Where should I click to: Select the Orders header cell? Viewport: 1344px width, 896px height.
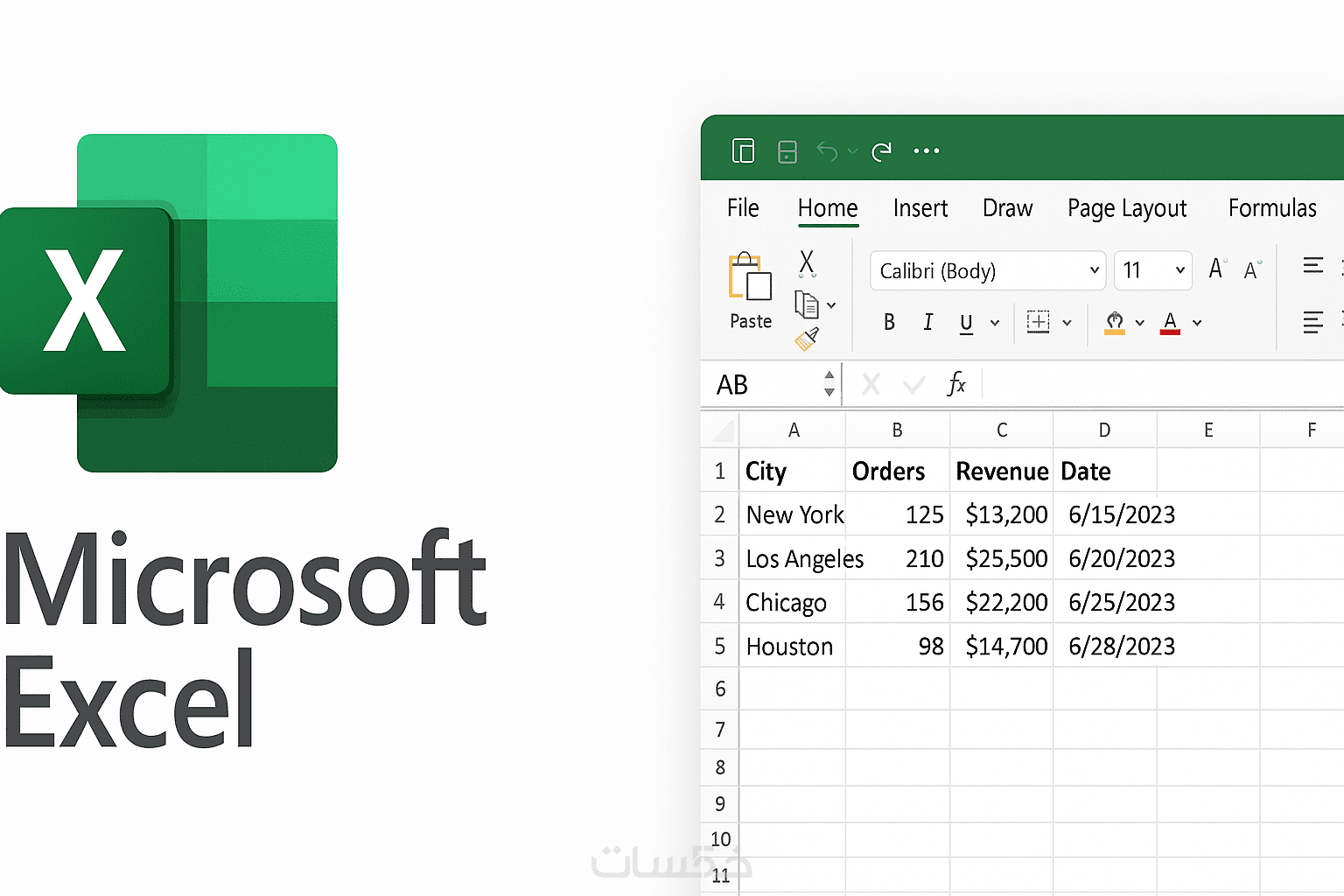[898, 472]
